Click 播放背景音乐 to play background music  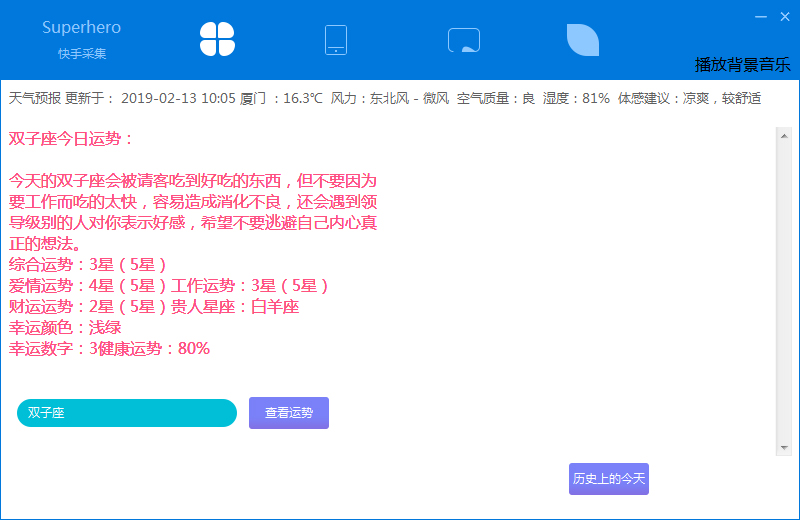click(x=742, y=65)
